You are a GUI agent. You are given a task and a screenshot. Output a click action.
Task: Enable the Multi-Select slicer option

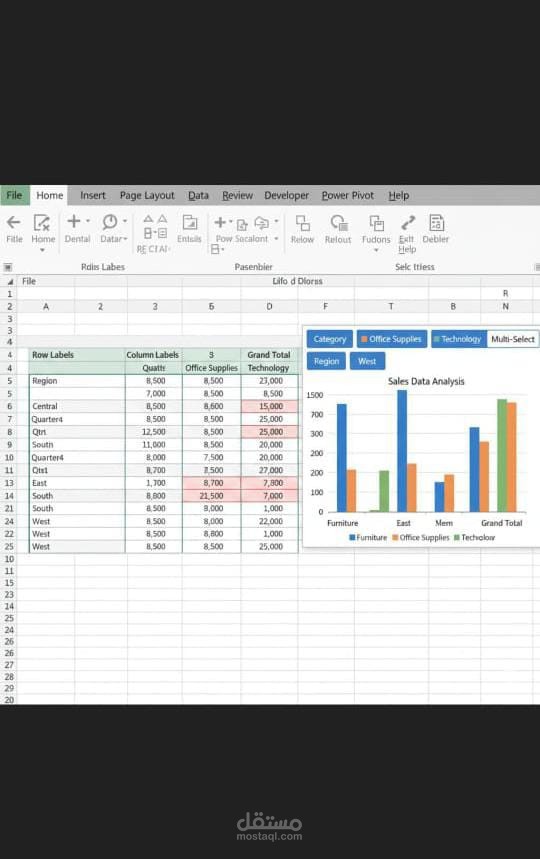tap(513, 339)
